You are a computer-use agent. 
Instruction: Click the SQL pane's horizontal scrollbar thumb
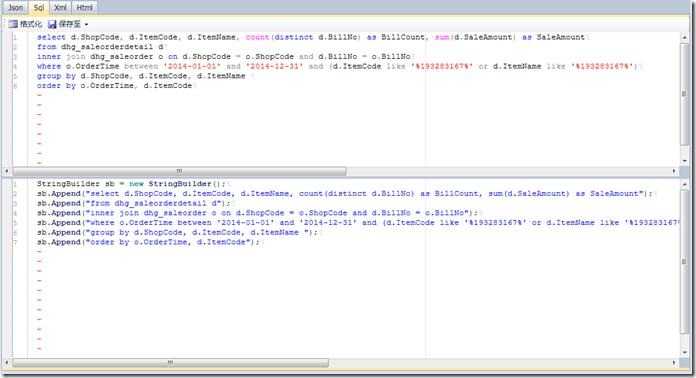click(179, 171)
